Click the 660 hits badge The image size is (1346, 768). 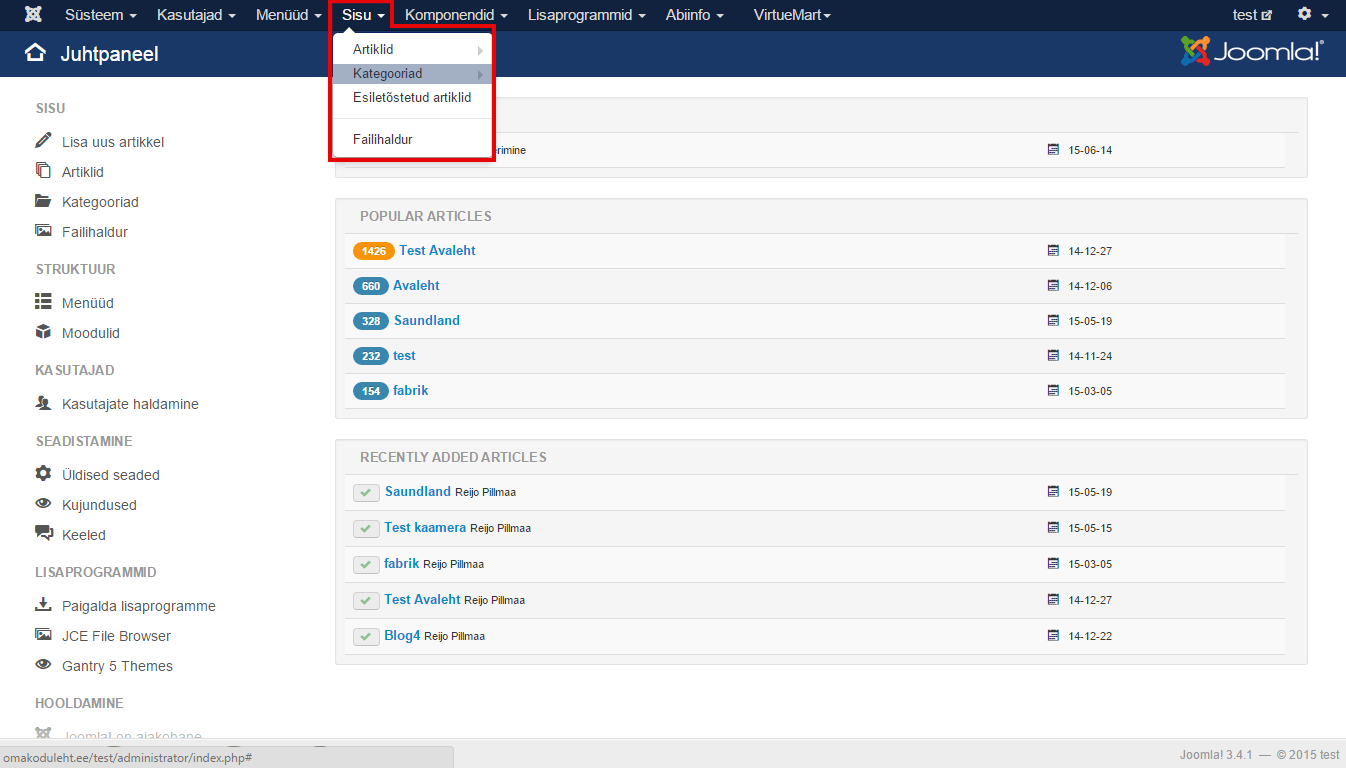pos(371,286)
